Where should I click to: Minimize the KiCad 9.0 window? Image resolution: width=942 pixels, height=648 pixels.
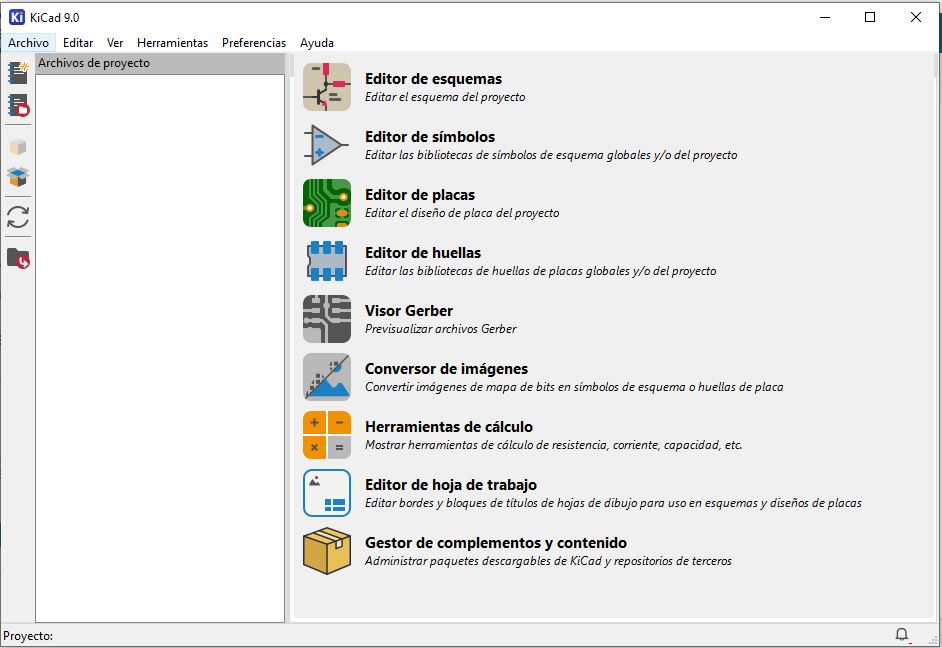click(825, 17)
